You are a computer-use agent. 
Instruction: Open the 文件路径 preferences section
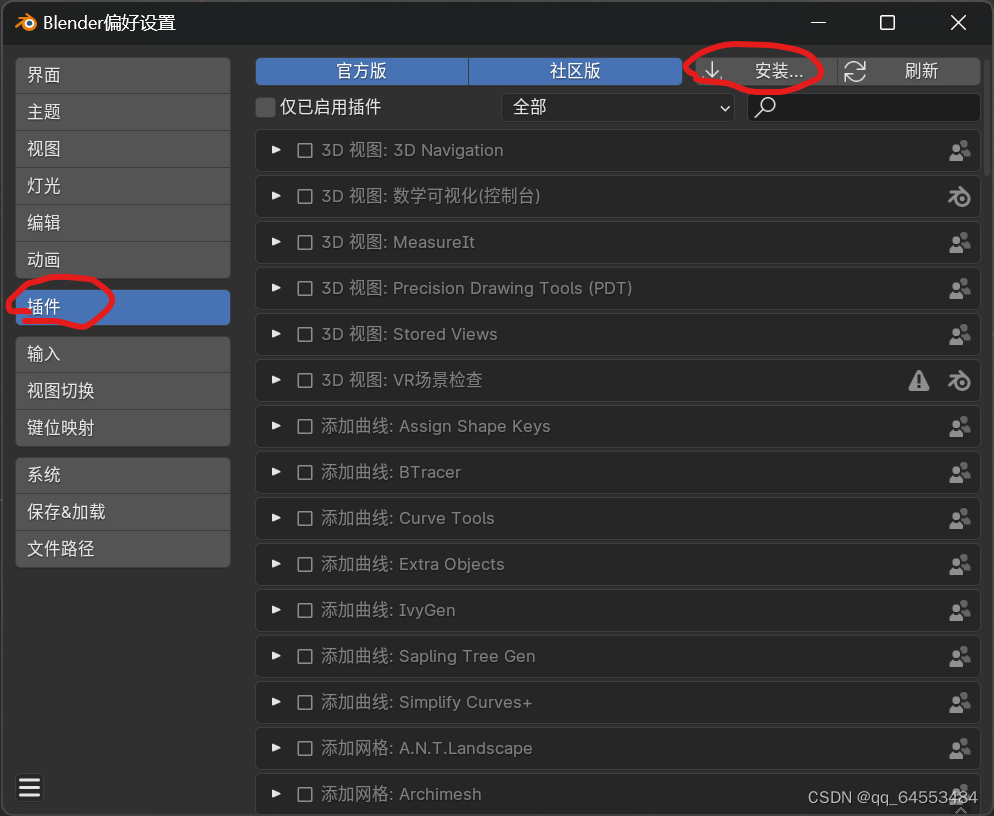pos(123,549)
